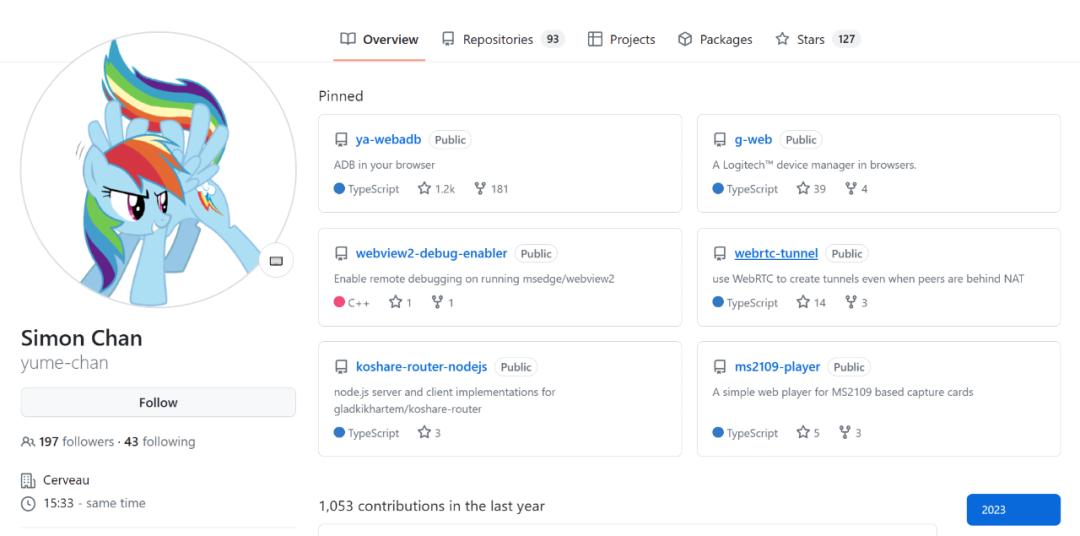Click the star icon on g-web card
Viewport: 1080px width, 536px height.
tap(803, 189)
